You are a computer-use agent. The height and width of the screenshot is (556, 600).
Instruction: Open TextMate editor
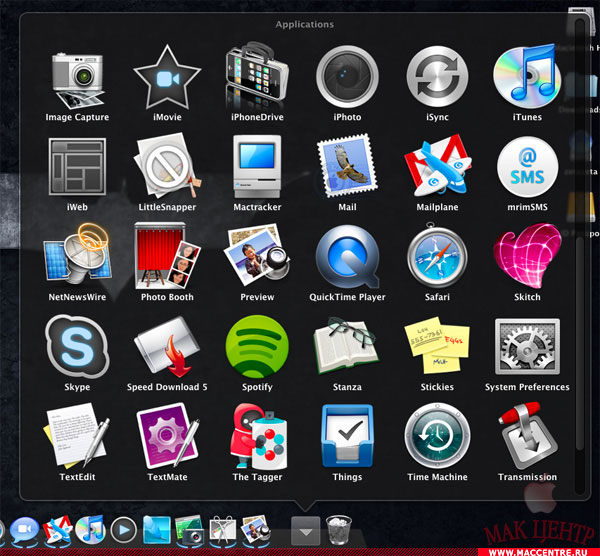point(167,436)
